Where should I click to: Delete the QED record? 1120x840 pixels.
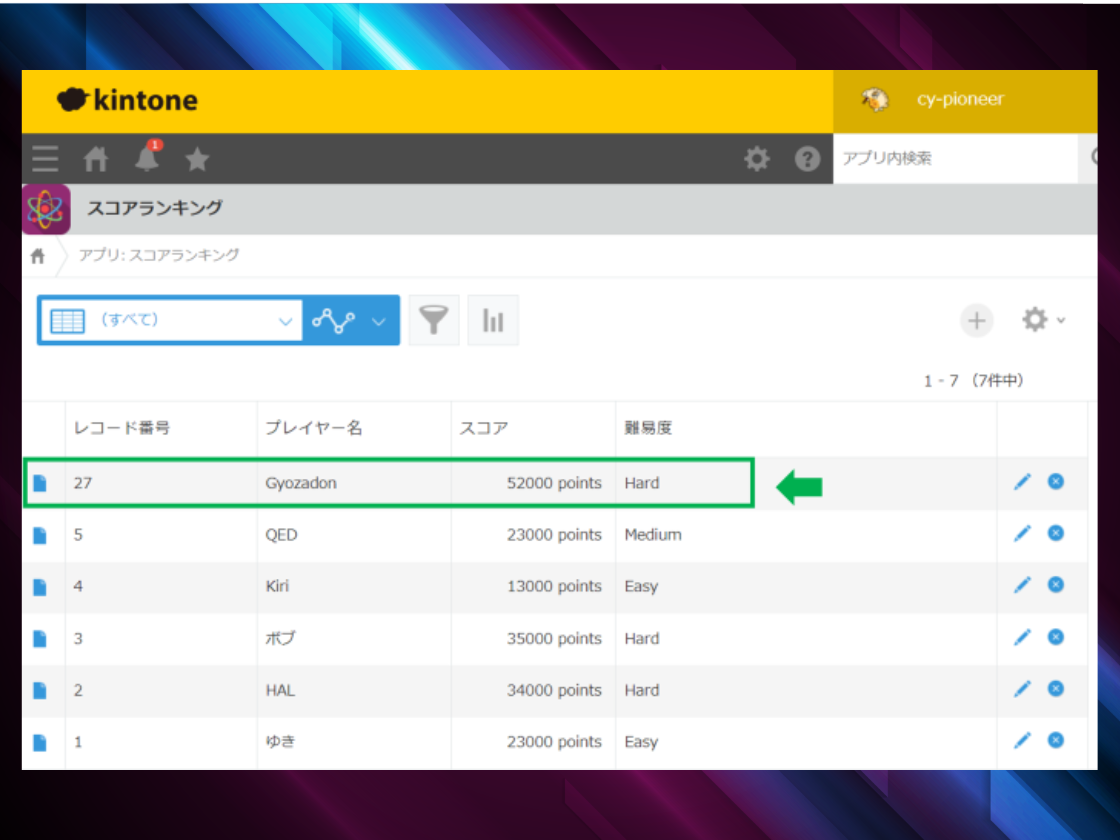click(1055, 534)
